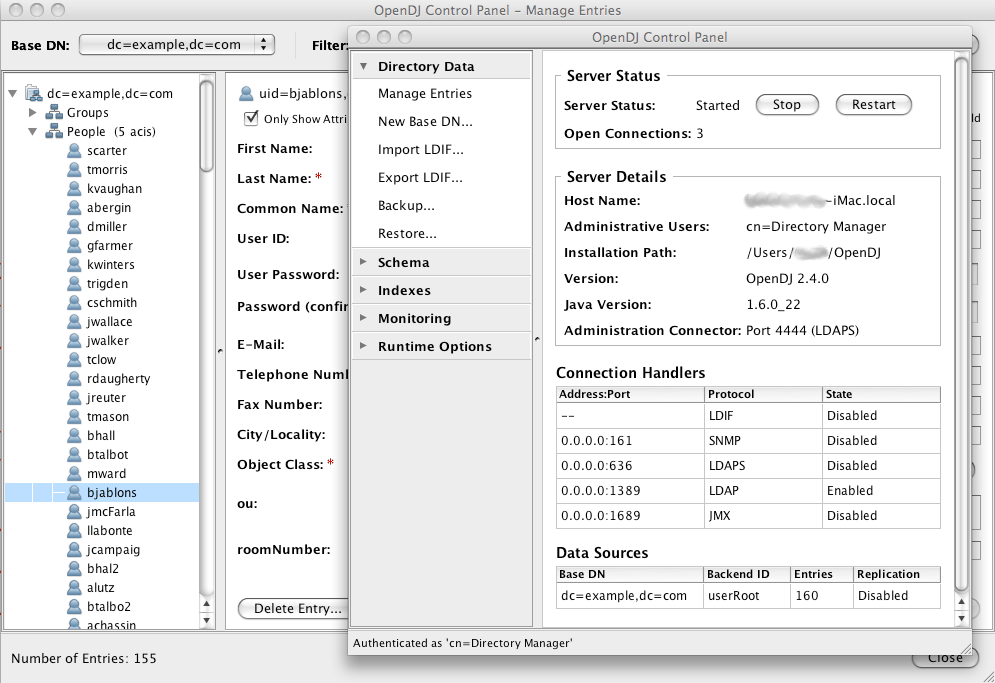
Task: Select the llabonte user icon
Action: click(74, 531)
